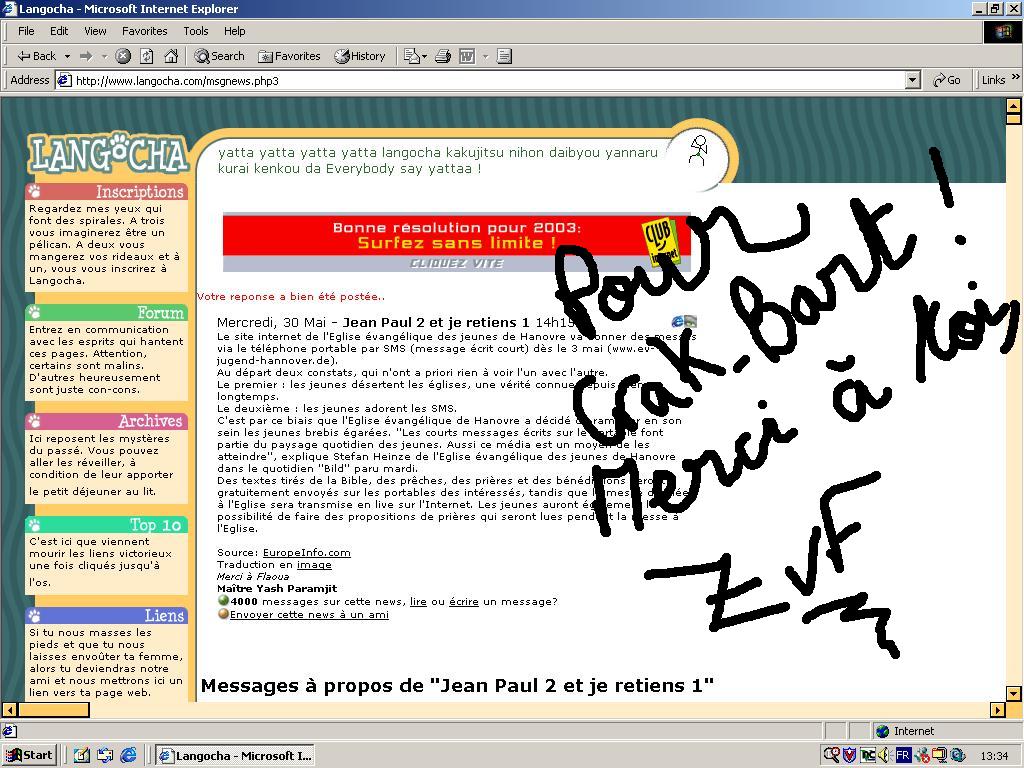Open the Favorites pane button
Screen dimensions: 1024x768
coord(289,56)
